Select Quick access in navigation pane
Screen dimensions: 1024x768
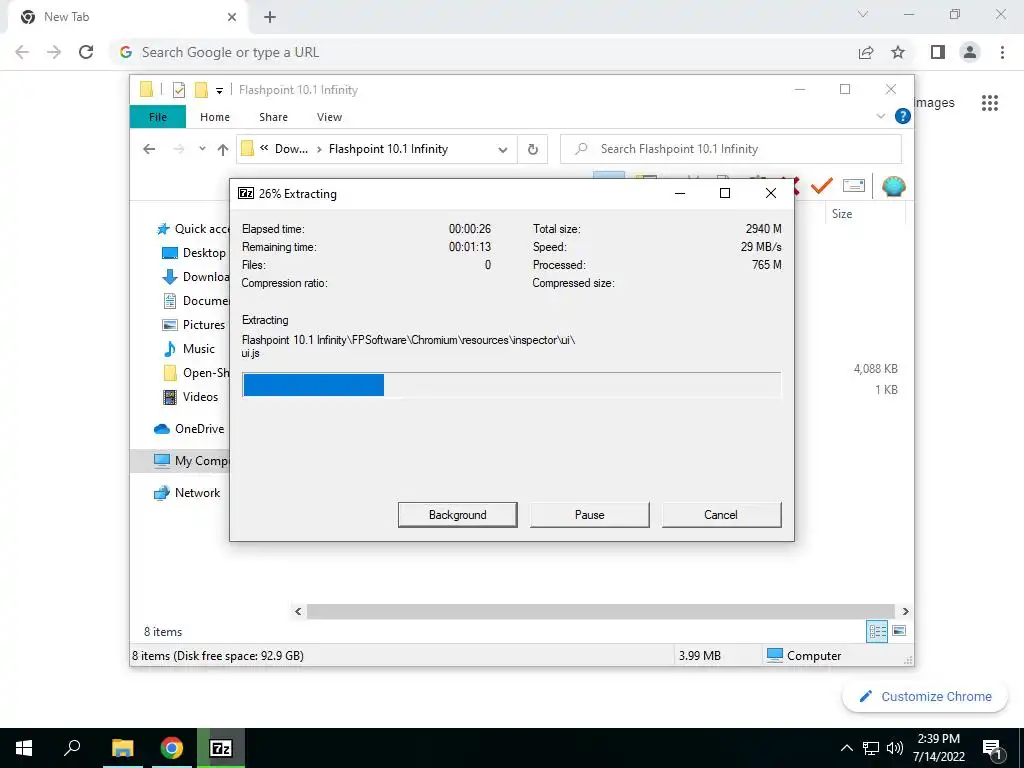(195, 229)
